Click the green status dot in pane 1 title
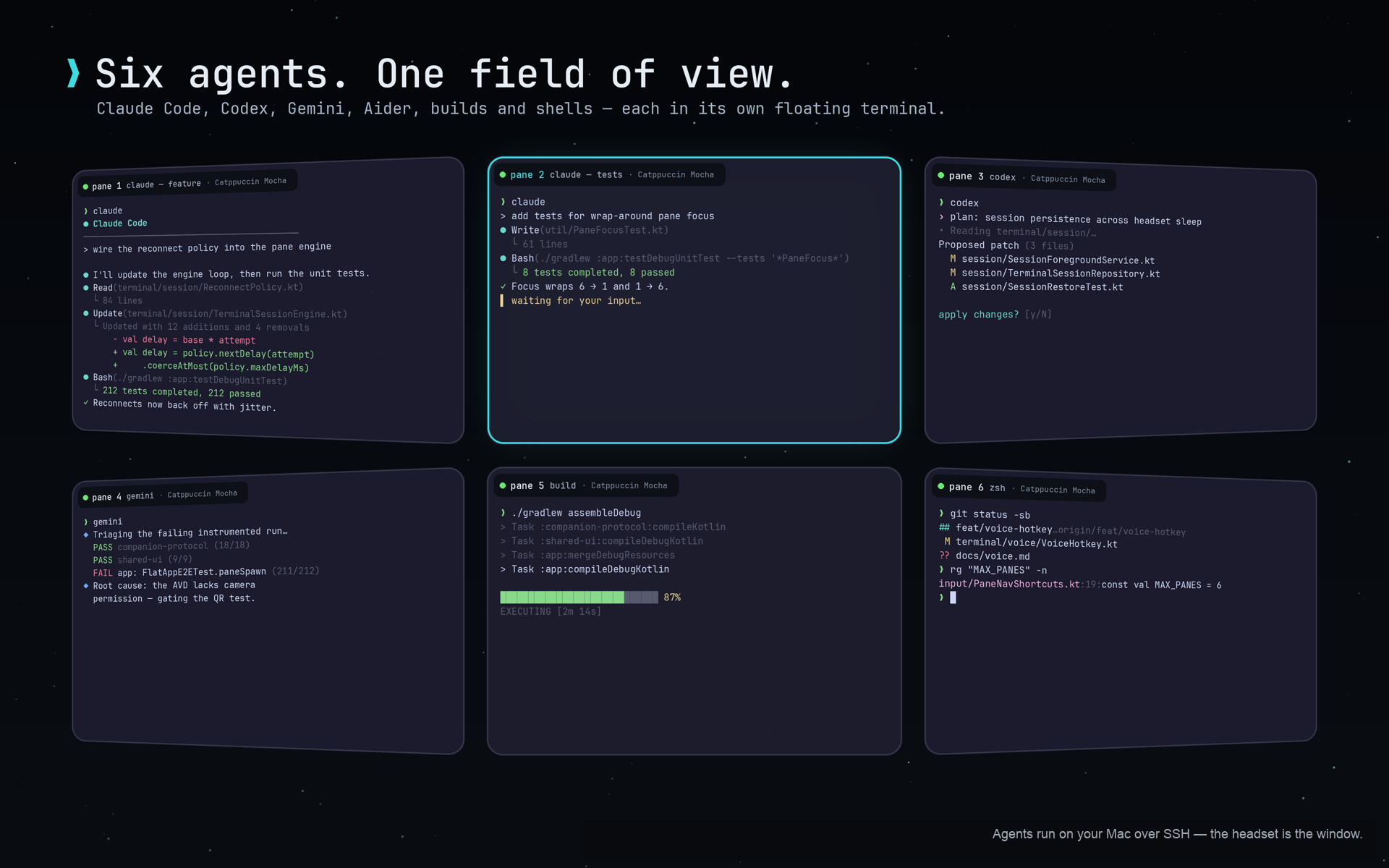This screenshot has height=868, width=1389. click(x=85, y=187)
